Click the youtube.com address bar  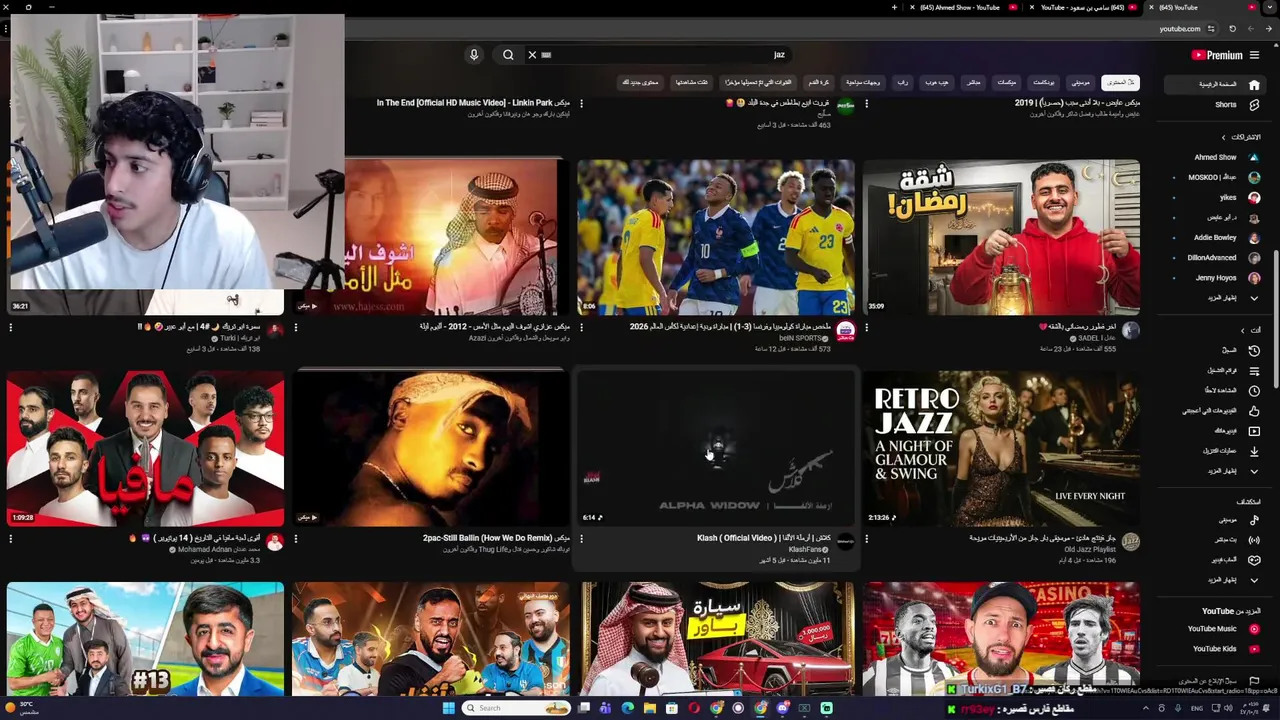pyautogui.click(x=1180, y=29)
